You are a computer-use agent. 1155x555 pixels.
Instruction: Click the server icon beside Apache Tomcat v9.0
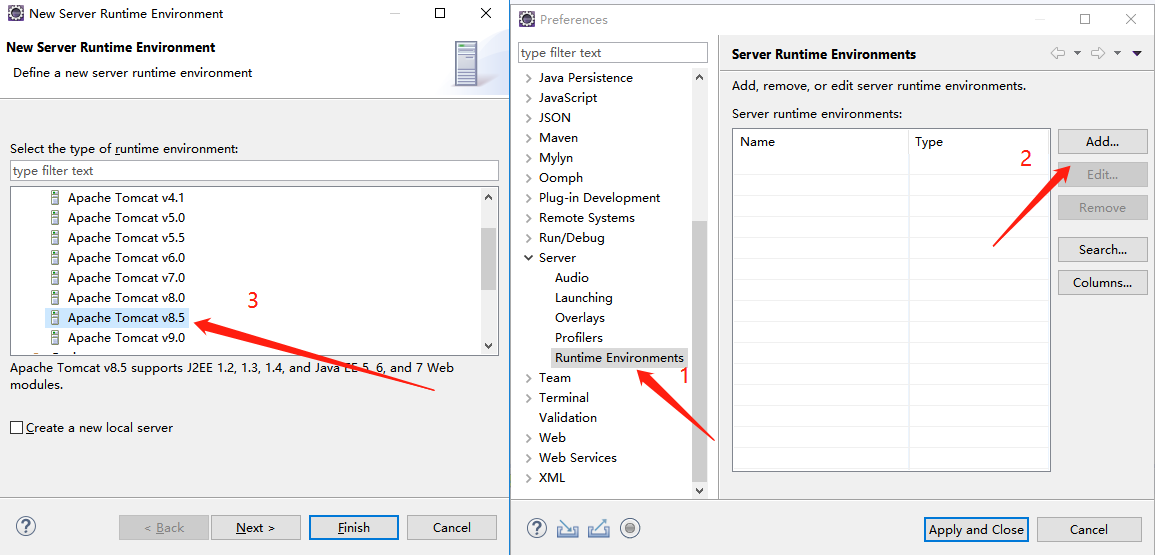[55, 338]
